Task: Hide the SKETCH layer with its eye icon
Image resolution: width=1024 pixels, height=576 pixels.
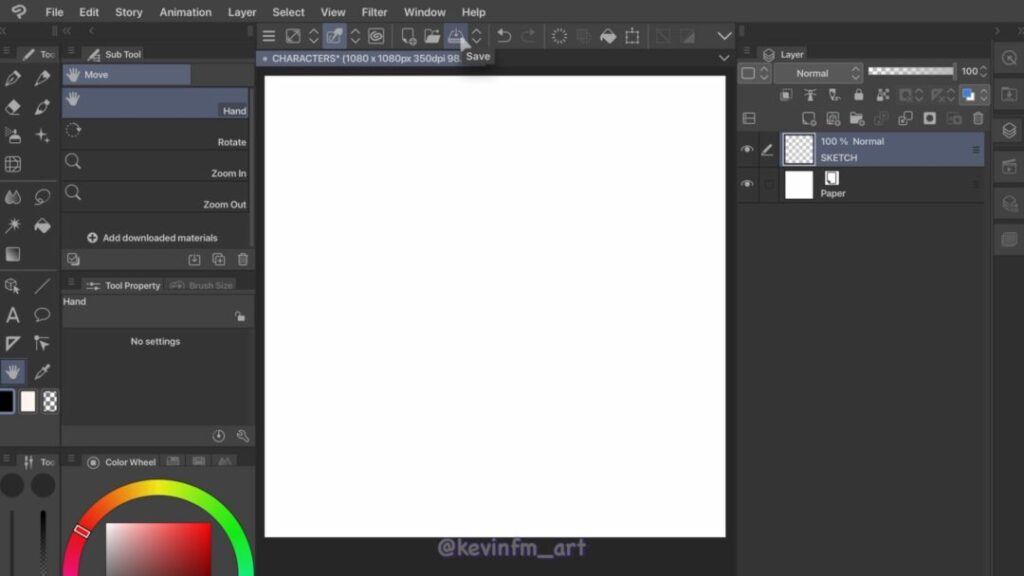Action: (x=747, y=150)
